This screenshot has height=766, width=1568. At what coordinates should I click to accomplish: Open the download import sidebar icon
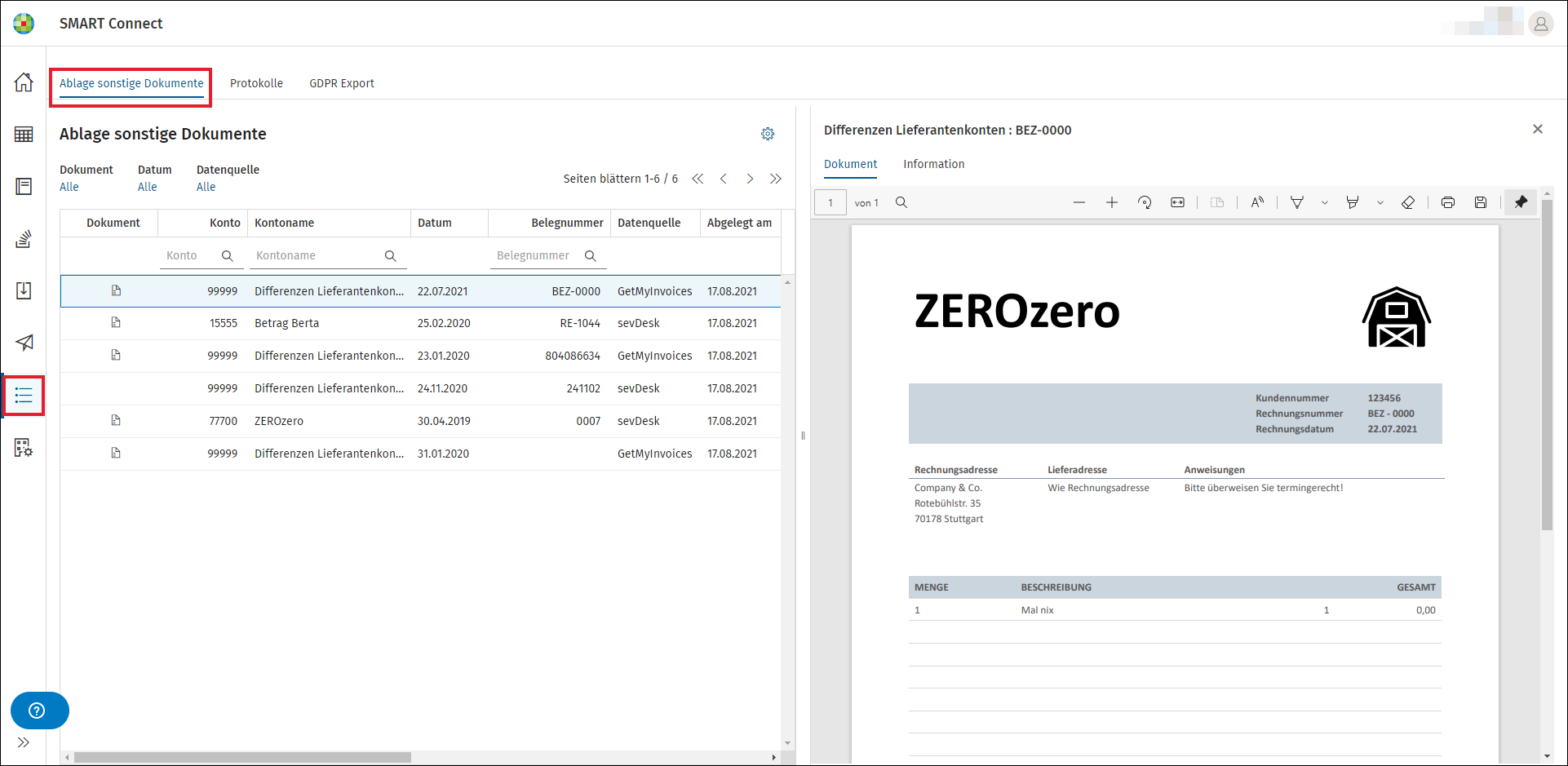24,291
